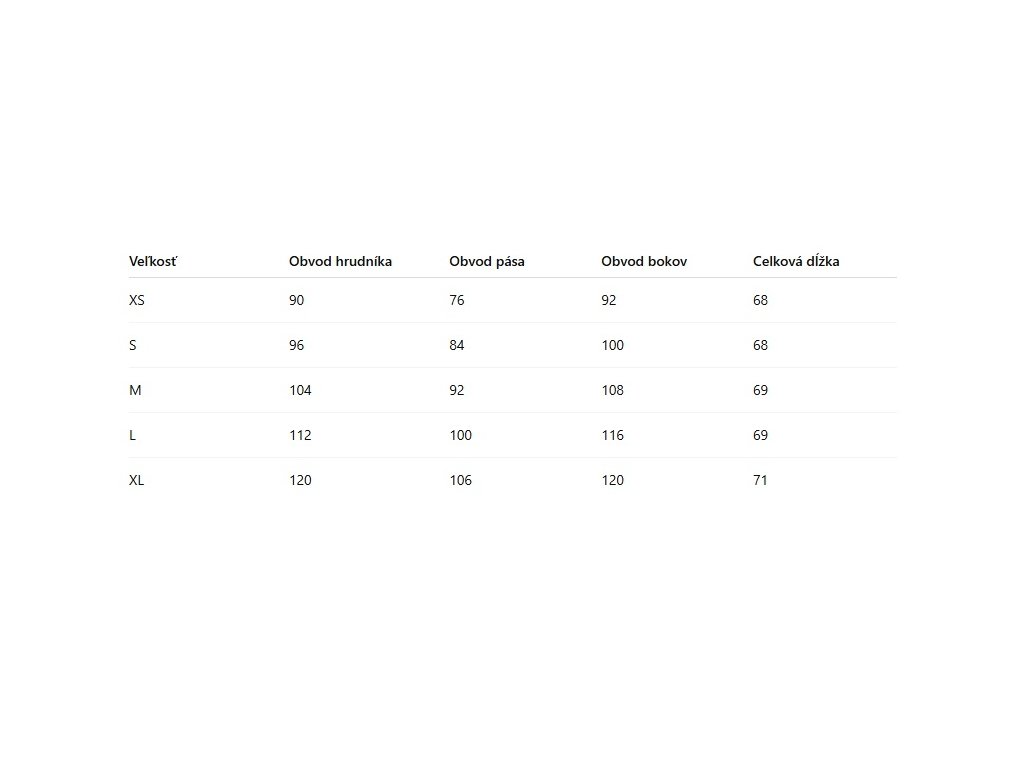
Task: Click the Obvod hrudníka column header
Action: [340, 262]
